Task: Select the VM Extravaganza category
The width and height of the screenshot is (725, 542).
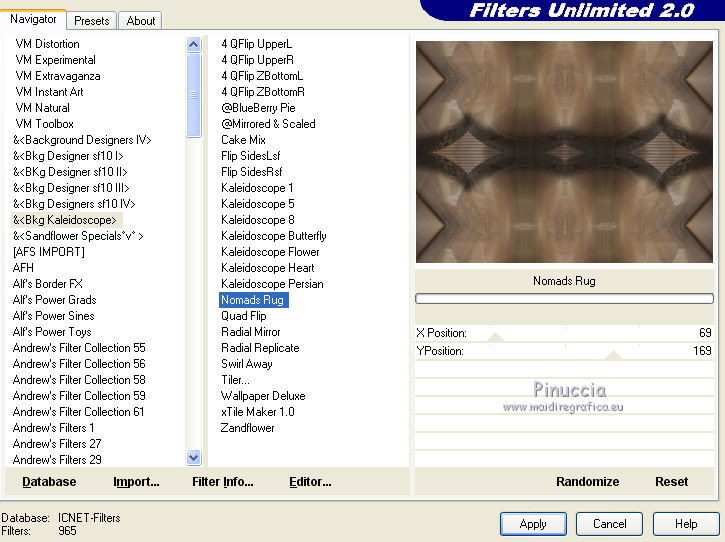Action: pos(58,76)
